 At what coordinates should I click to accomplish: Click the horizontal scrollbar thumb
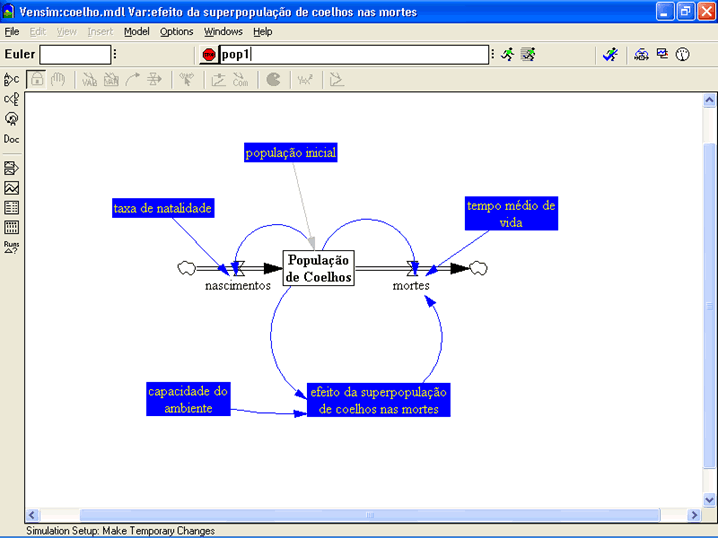tap(370, 515)
